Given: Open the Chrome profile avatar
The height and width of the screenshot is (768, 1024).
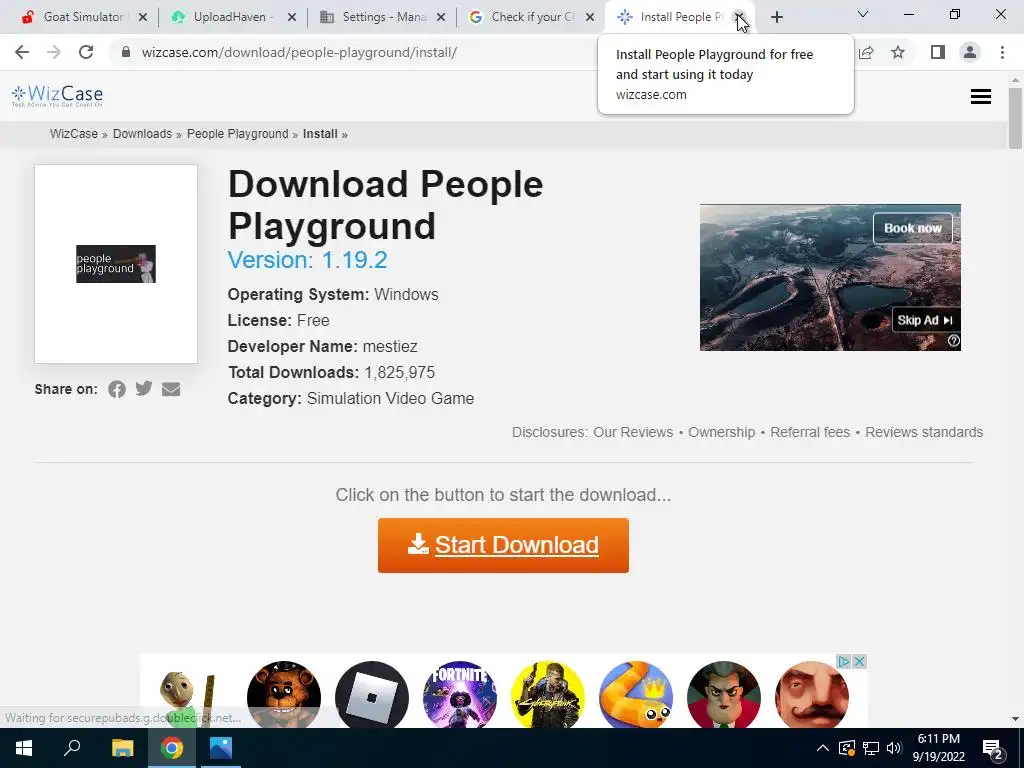Looking at the screenshot, I should coord(970,52).
